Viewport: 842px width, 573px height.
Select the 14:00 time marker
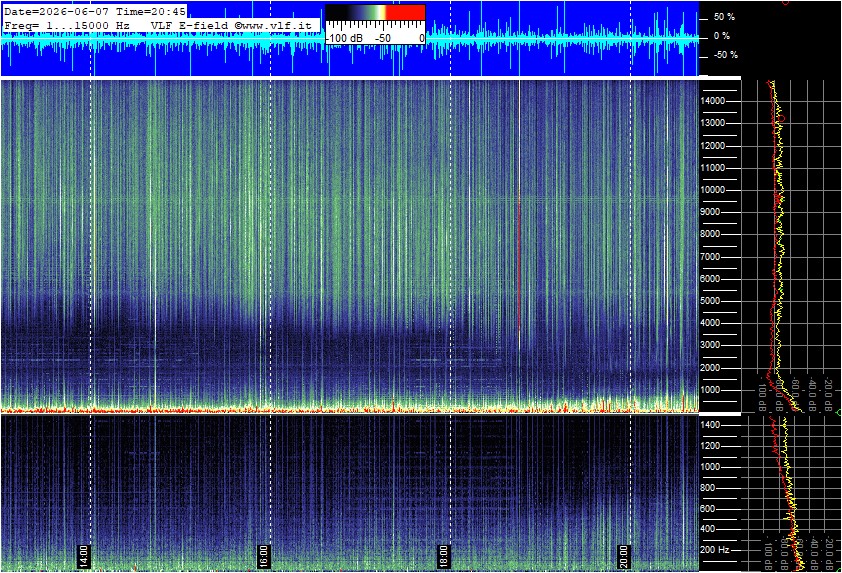pos(84,556)
